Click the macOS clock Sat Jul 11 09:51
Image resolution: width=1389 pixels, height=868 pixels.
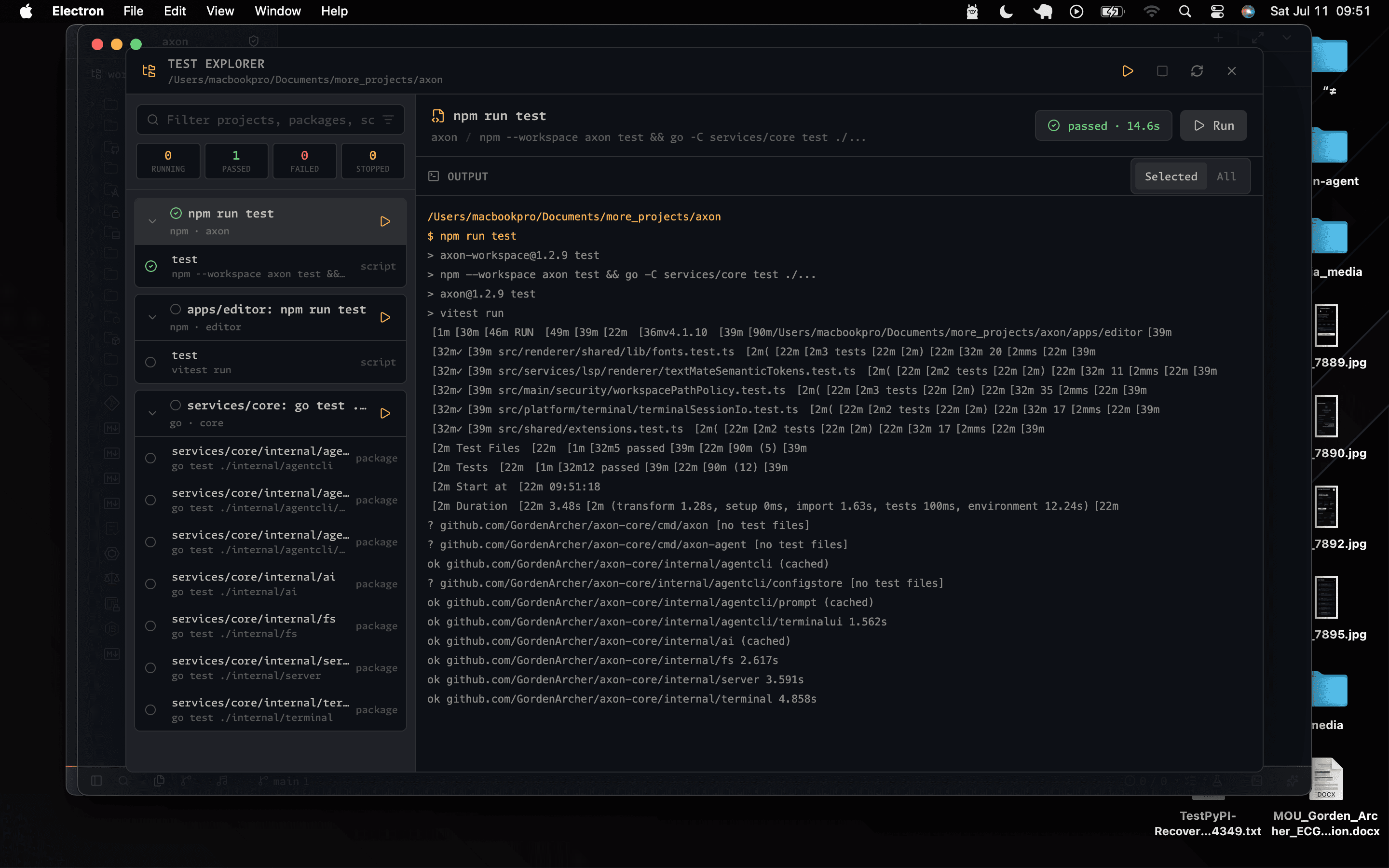pos(1320,12)
